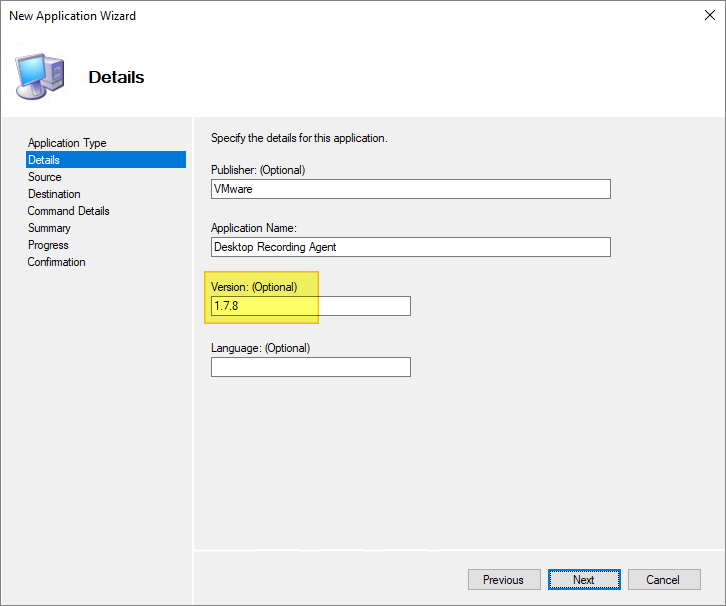726x606 pixels.
Task: Select Application Type step in sidebar
Action: 67,143
